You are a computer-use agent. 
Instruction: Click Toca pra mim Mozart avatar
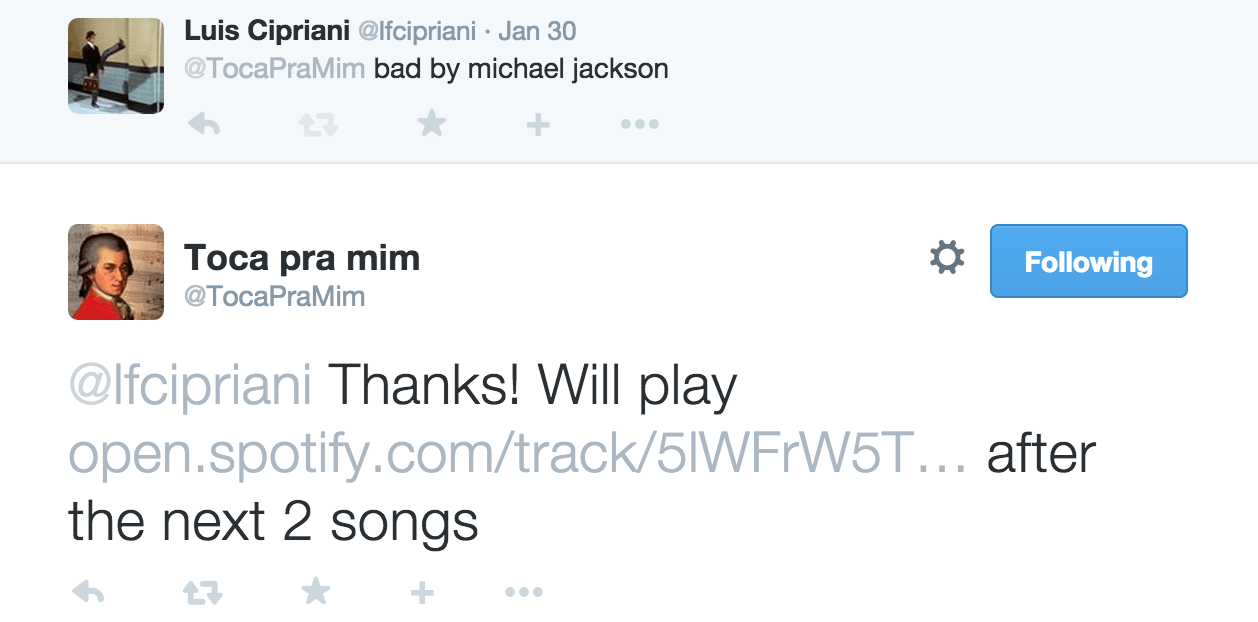click(x=116, y=272)
